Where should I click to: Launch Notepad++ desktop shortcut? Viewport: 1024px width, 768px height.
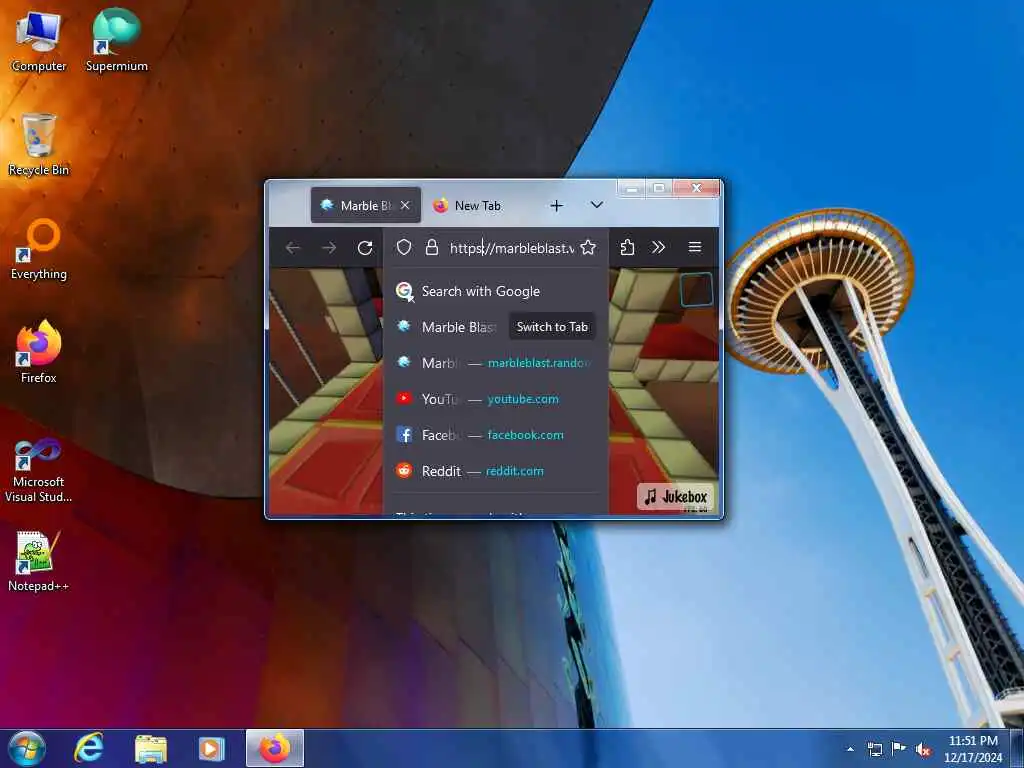coord(39,562)
